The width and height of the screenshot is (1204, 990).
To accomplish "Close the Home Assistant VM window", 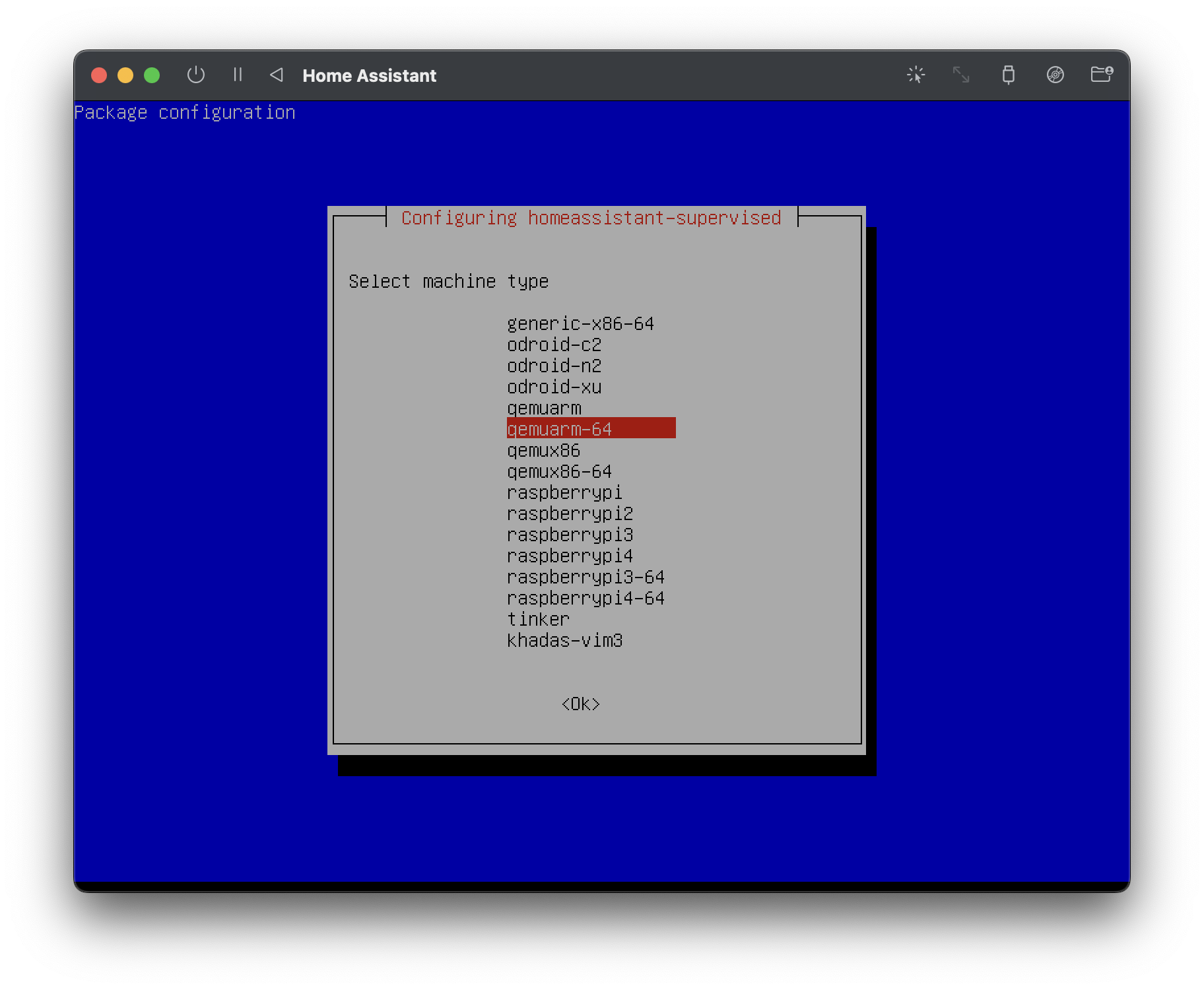I will [x=99, y=75].
